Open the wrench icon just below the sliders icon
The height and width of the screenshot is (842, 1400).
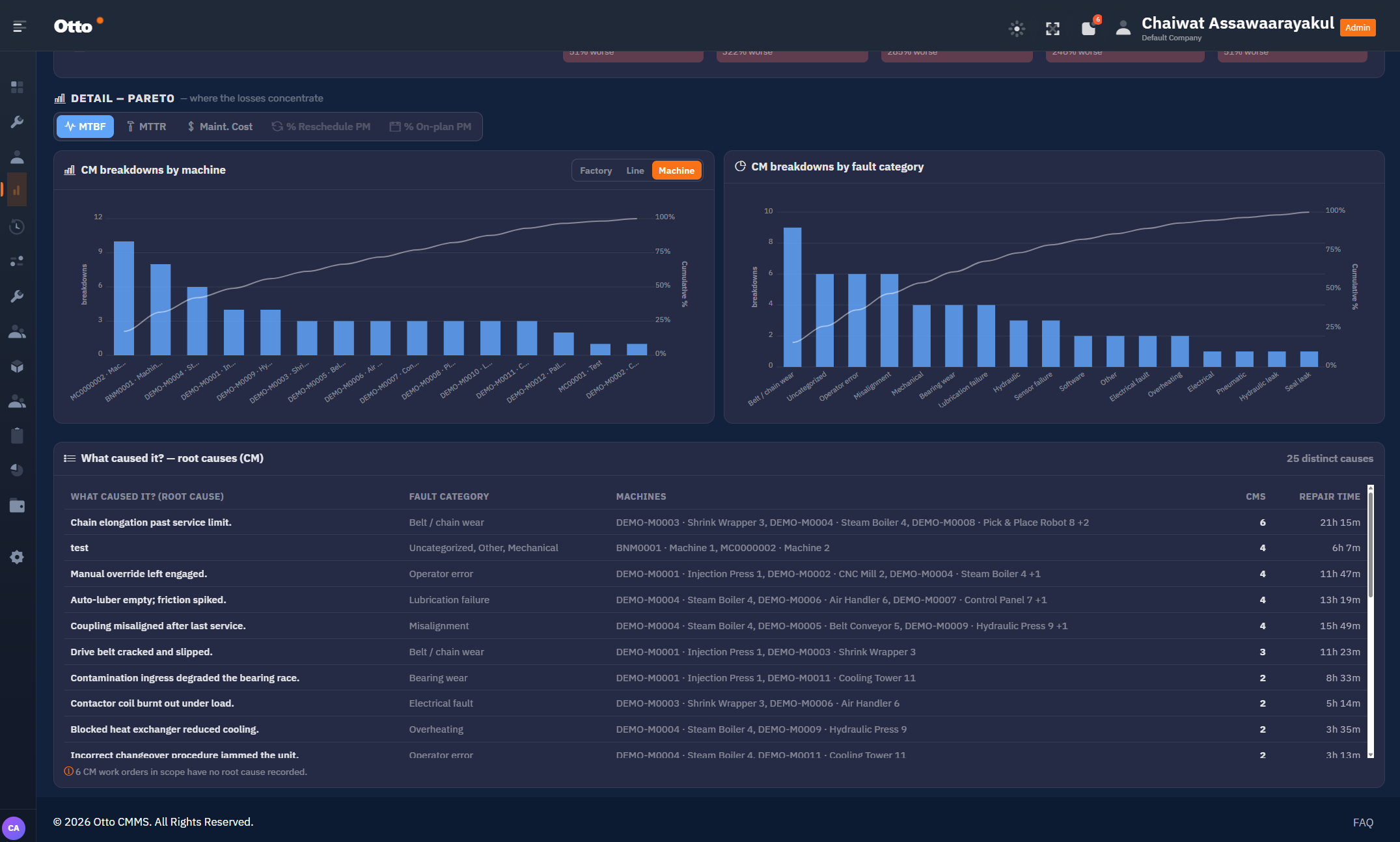18,296
